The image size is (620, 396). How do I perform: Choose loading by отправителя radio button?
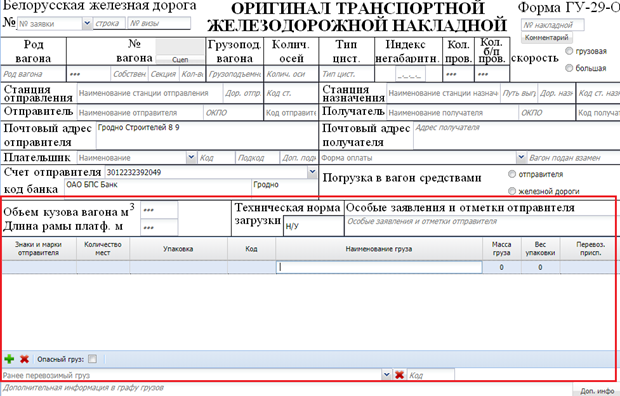[x=512, y=174]
